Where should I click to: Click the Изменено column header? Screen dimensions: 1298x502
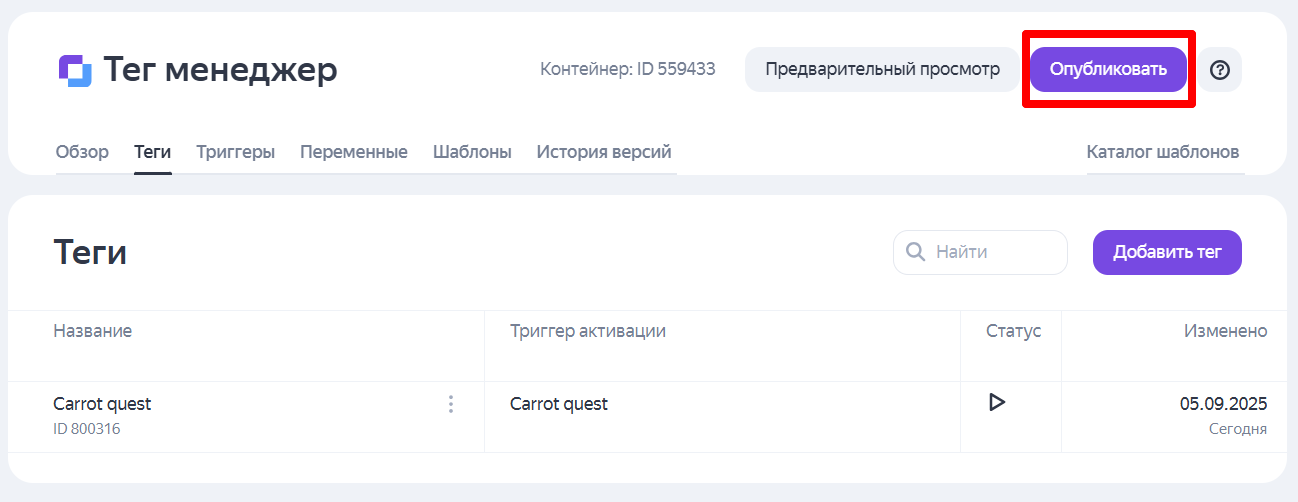1225,331
